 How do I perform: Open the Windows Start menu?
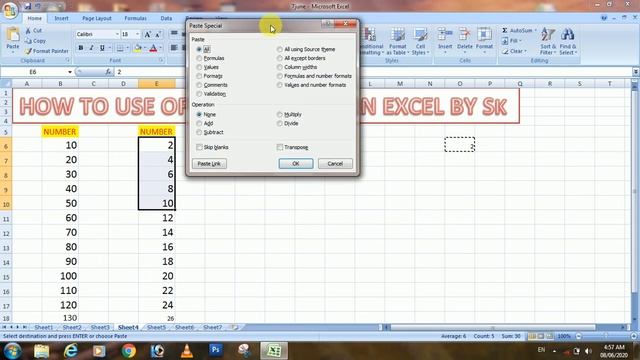click(x=12, y=351)
